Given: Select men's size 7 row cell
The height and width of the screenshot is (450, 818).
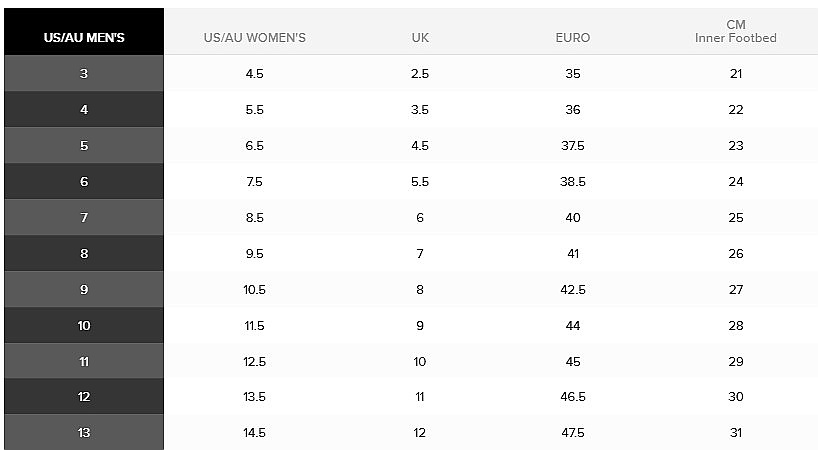Looking at the screenshot, I should 84,217.
